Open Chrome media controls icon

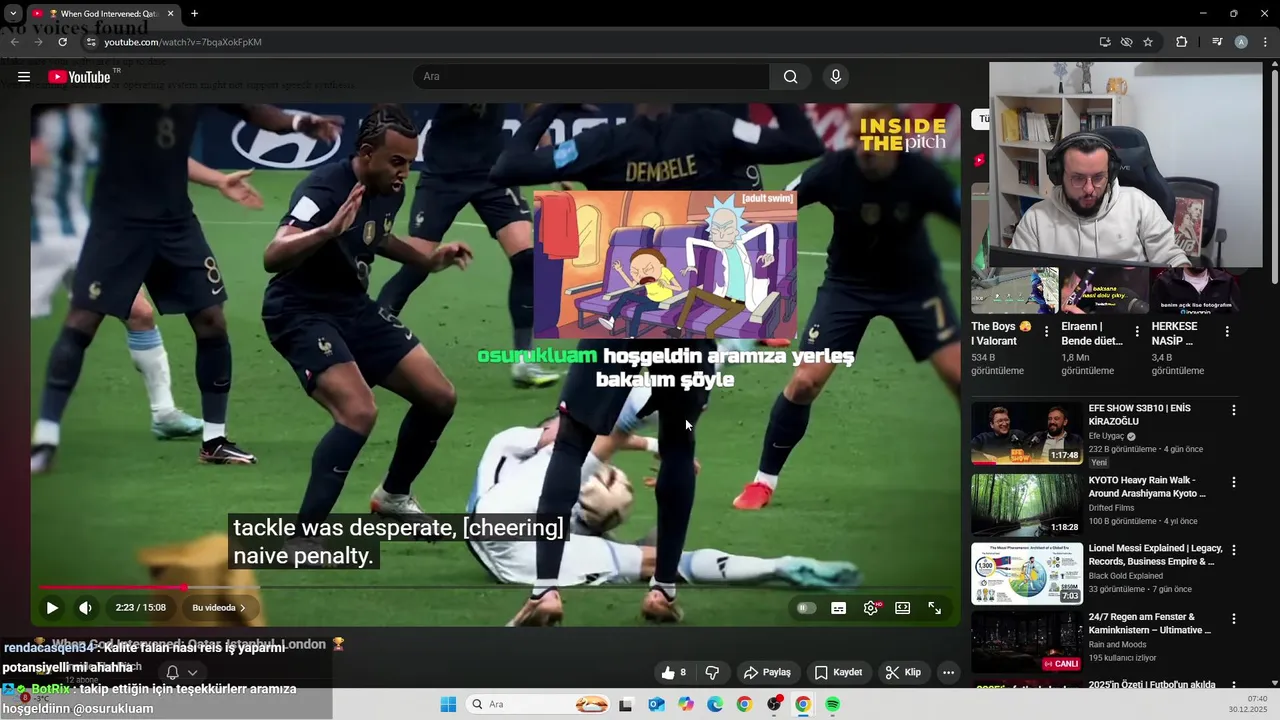click(x=1217, y=42)
